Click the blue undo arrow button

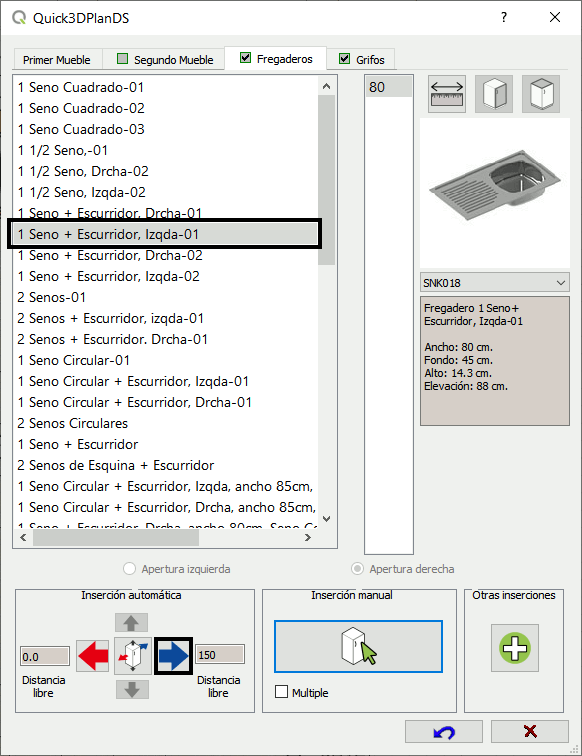(444, 732)
